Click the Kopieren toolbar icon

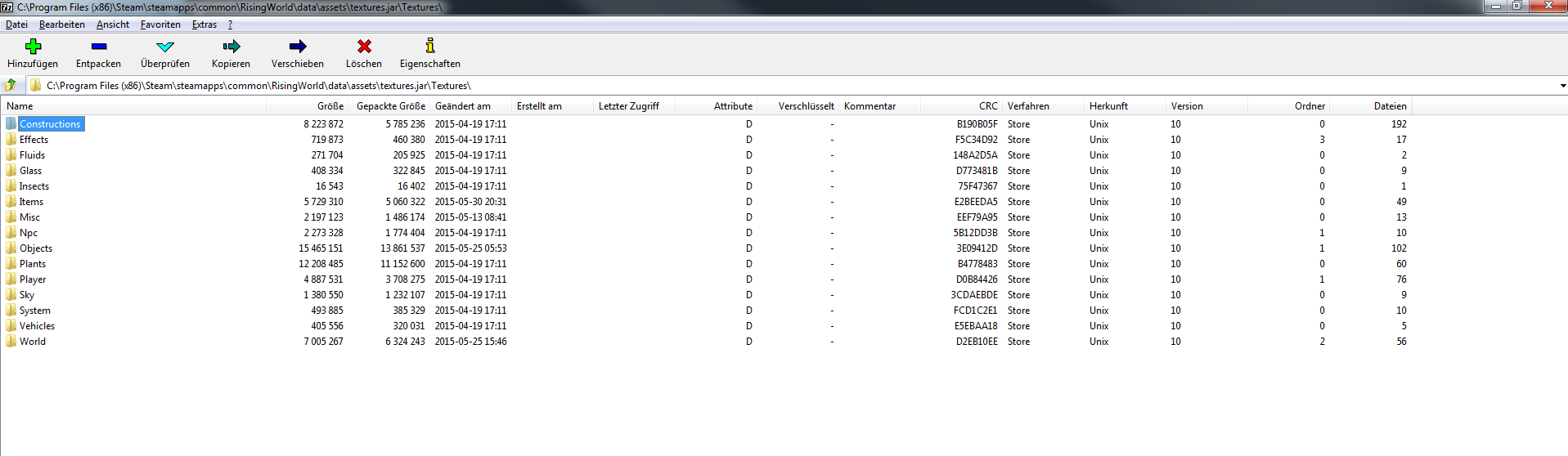point(231,47)
